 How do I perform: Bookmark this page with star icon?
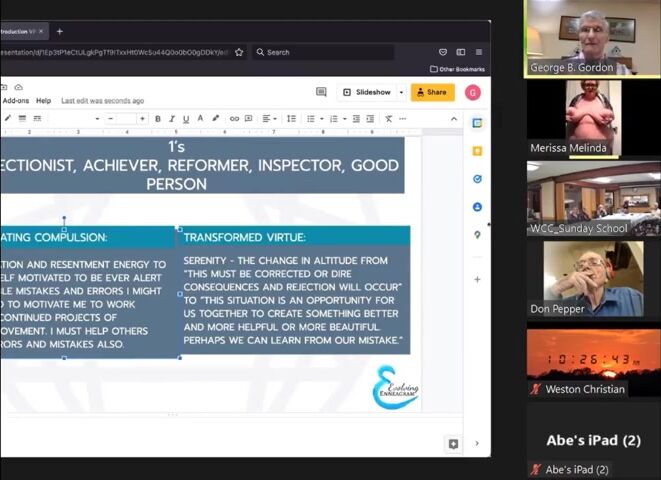pyautogui.click(x=239, y=52)
